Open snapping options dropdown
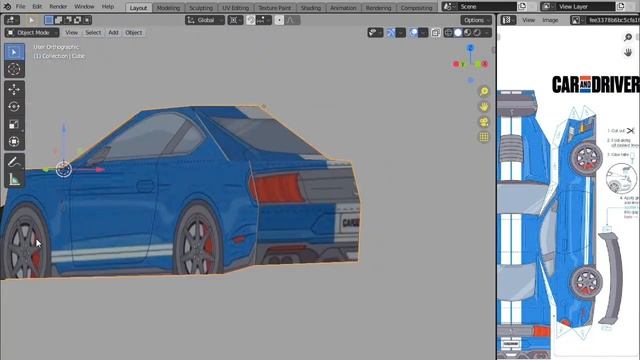This screenshot has height=360, width=640. [264, 20]
